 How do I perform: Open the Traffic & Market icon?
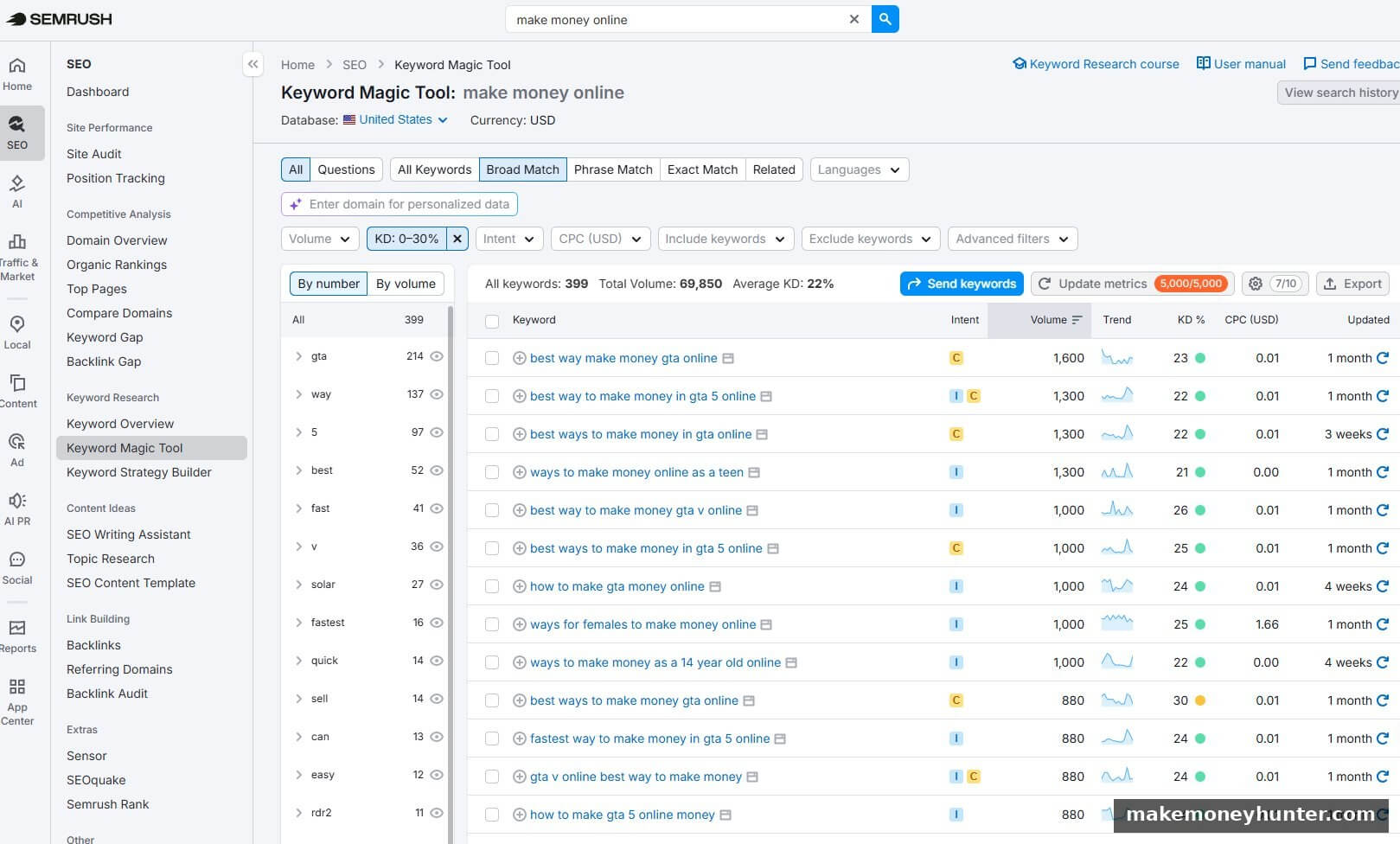[17, 242]
